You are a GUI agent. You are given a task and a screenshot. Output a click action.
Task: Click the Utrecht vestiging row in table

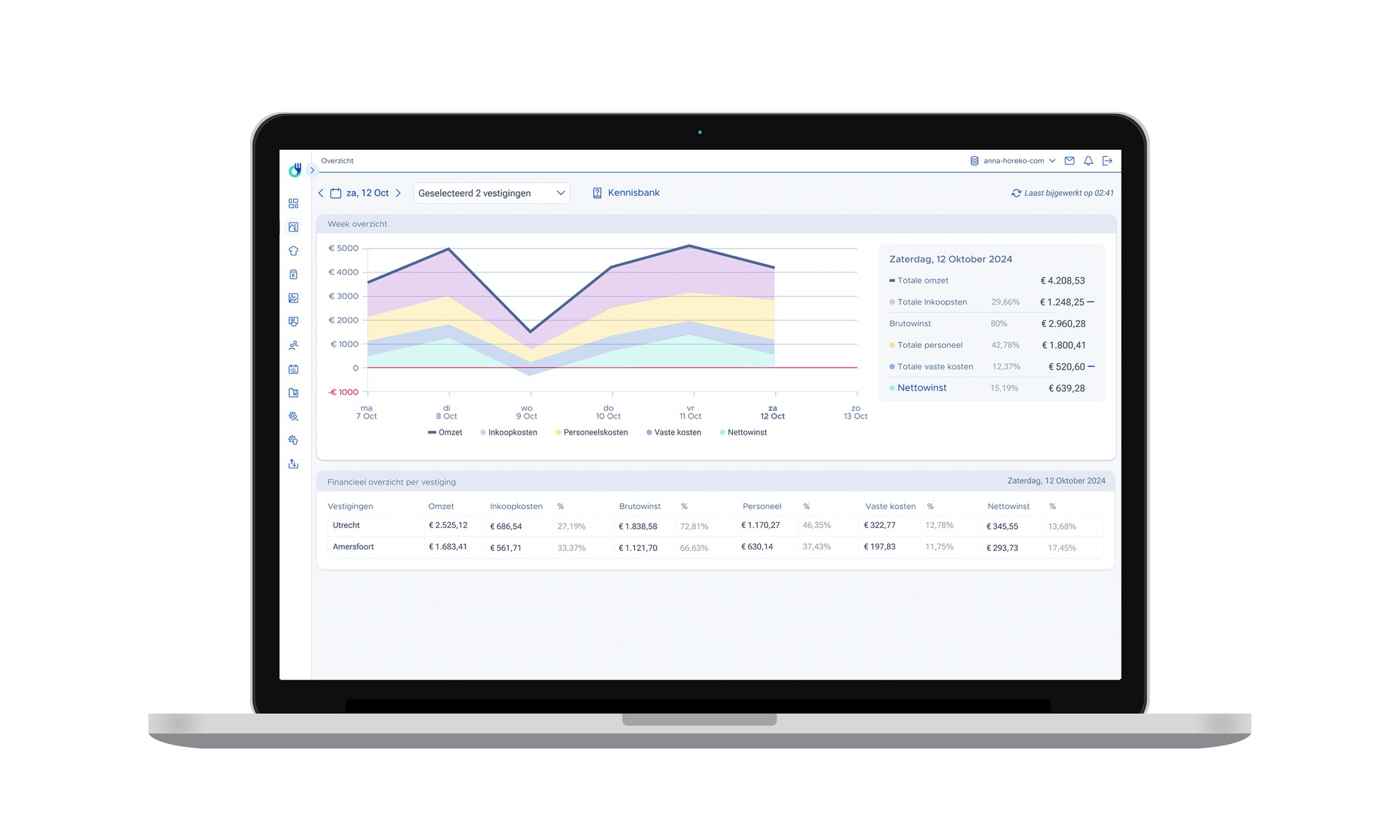pos(715,525)
